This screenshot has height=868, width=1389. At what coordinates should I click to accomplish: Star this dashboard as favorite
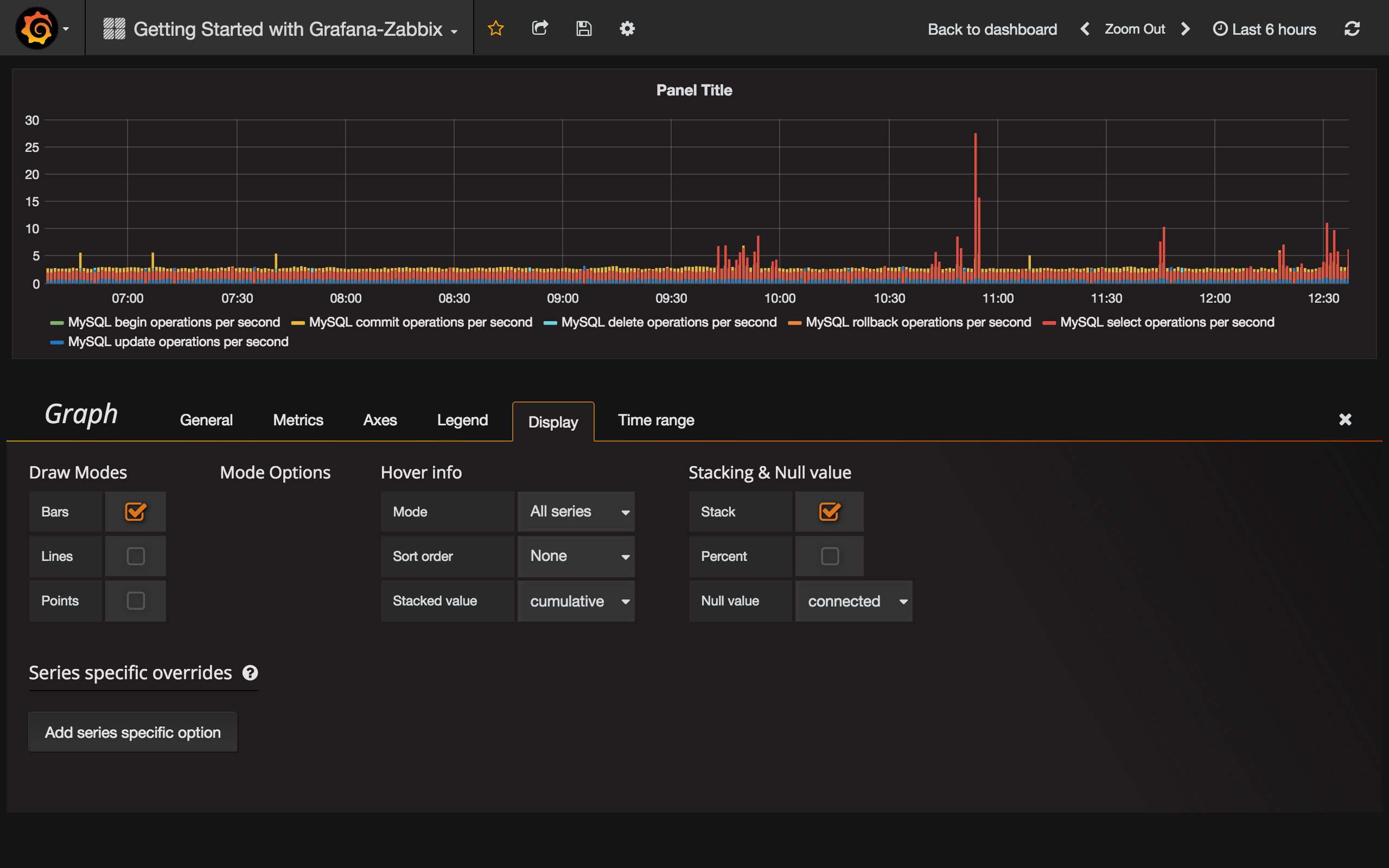tap(495, 28)
